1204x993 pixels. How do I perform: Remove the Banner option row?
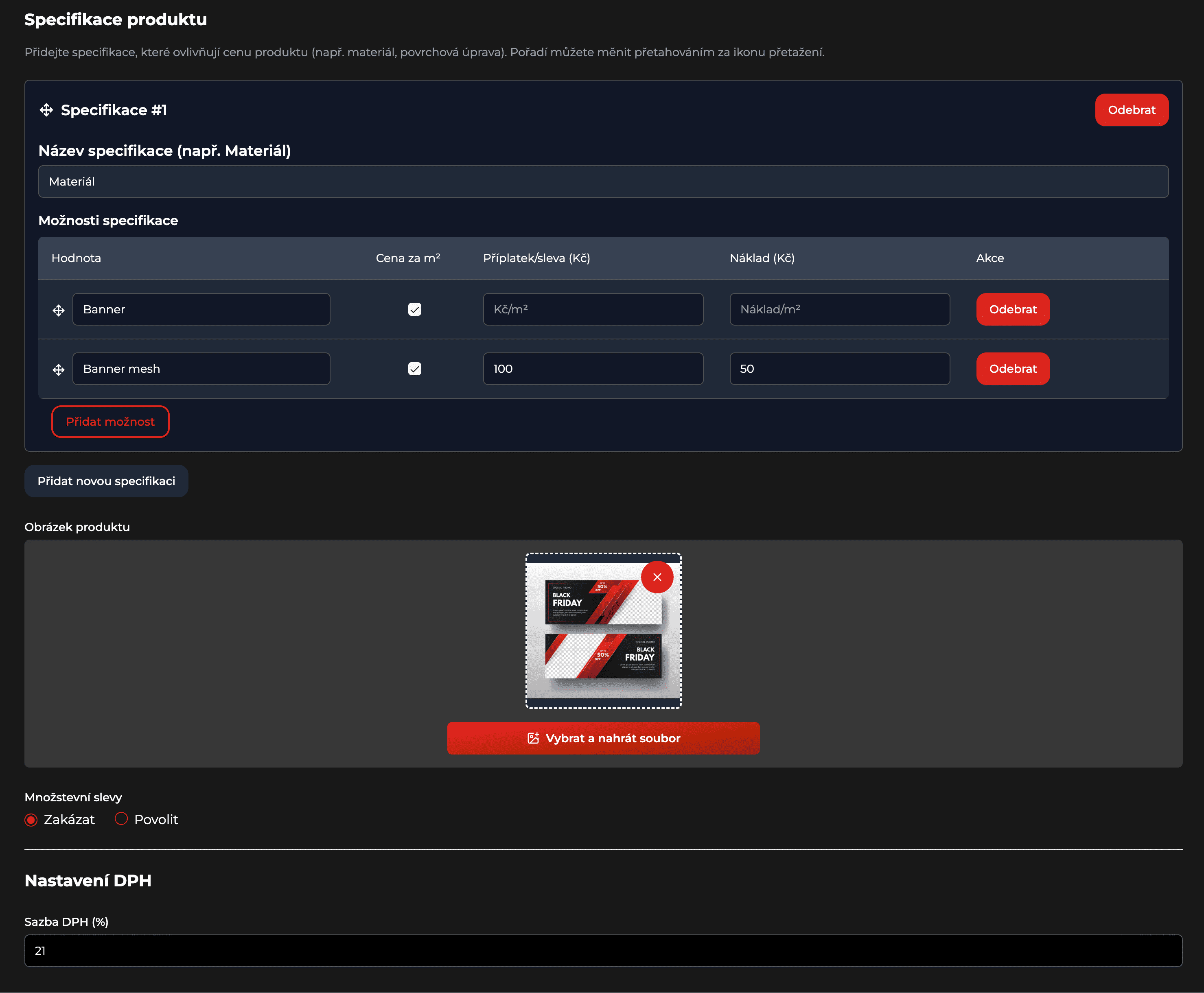[1012, 309]
